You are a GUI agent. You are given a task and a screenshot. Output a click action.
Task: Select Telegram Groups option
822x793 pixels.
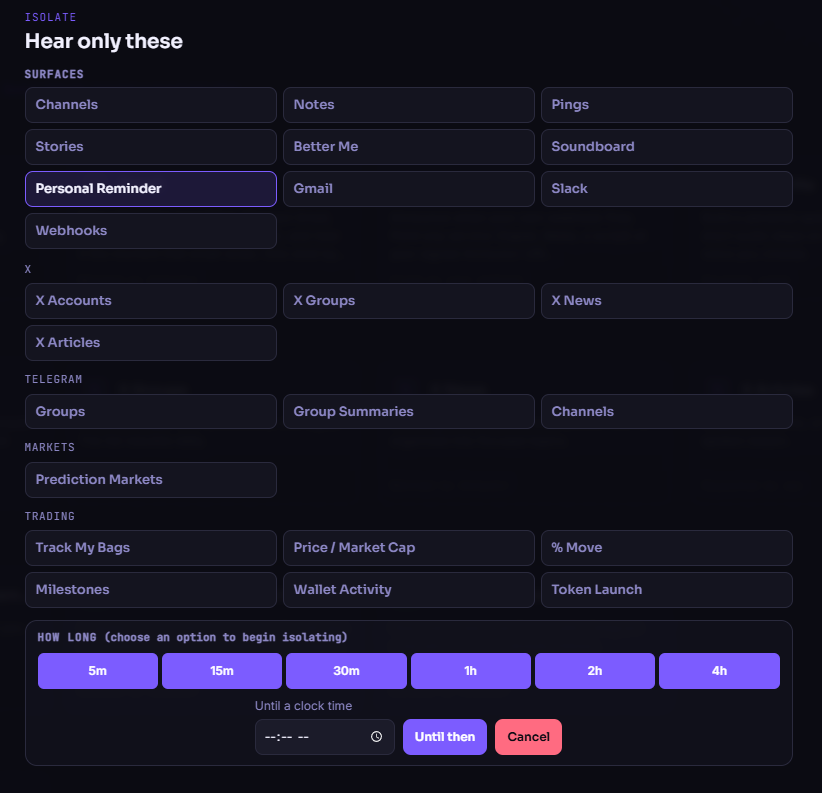(x=150, y=411)
